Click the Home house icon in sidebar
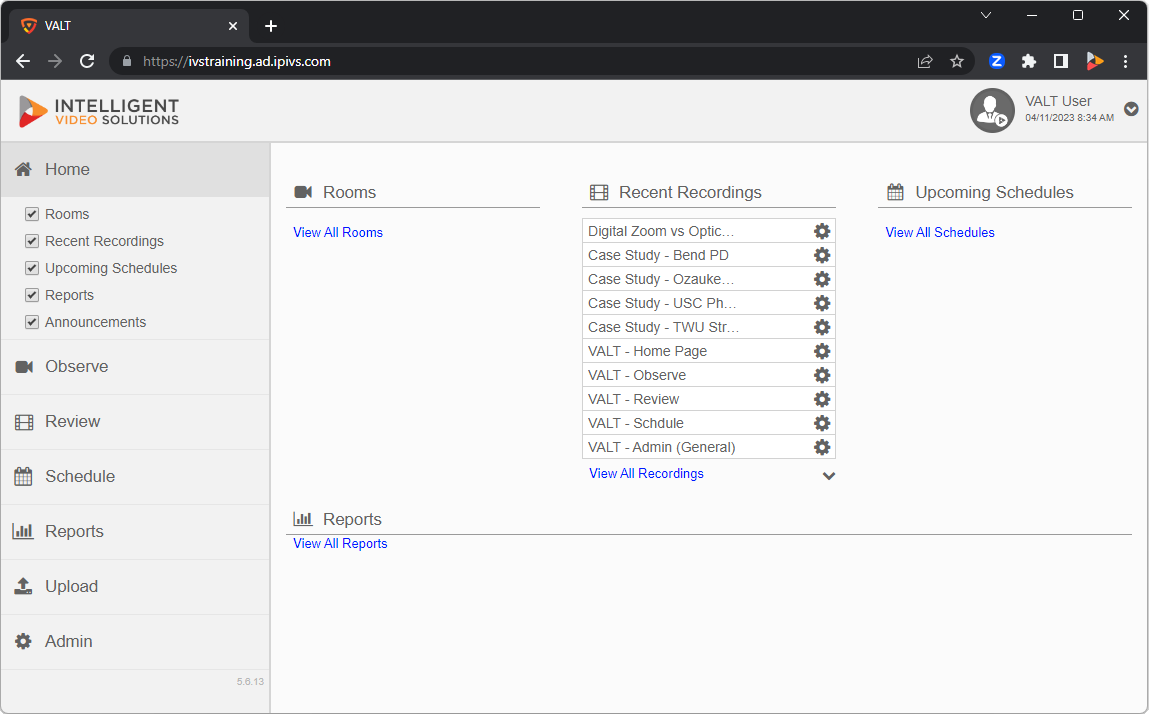This screenshot has height=714, width=1149. [23, 169]
